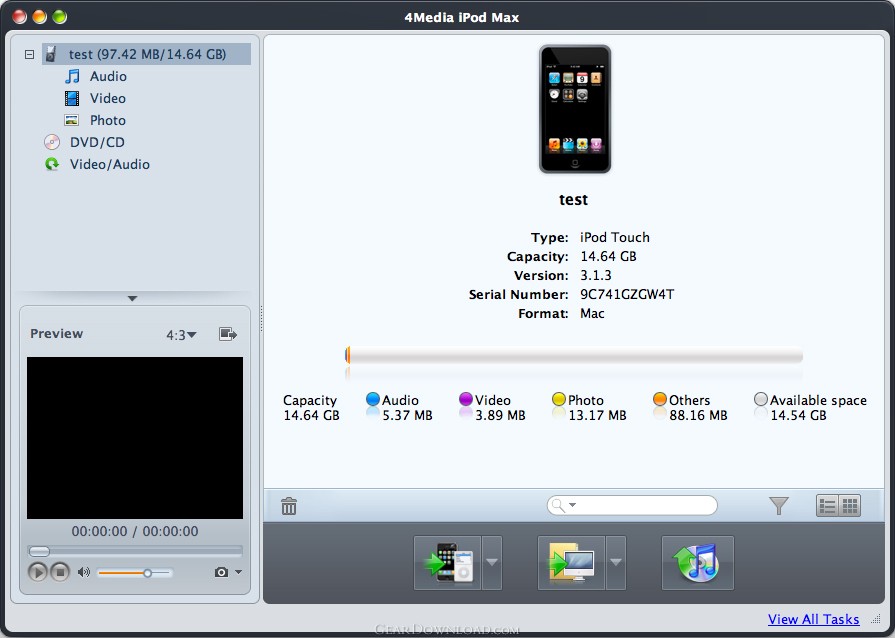Select the DVD/CD source
The image size is (895, 638).
tap(97, 142)
